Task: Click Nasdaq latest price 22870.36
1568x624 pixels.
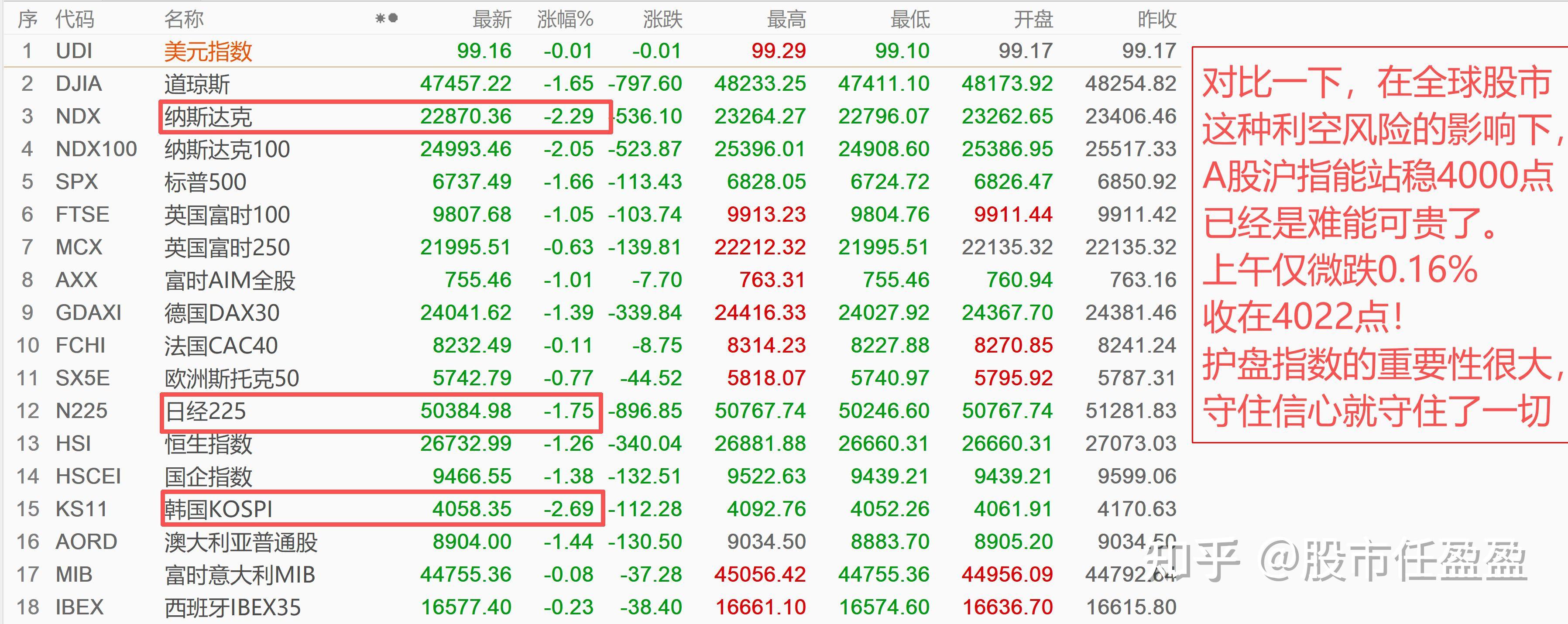Action: (466, 117)
